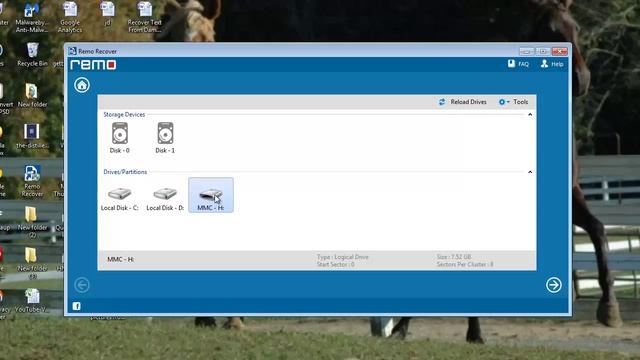Select Disk - 1 storage device

pos(165,138)
